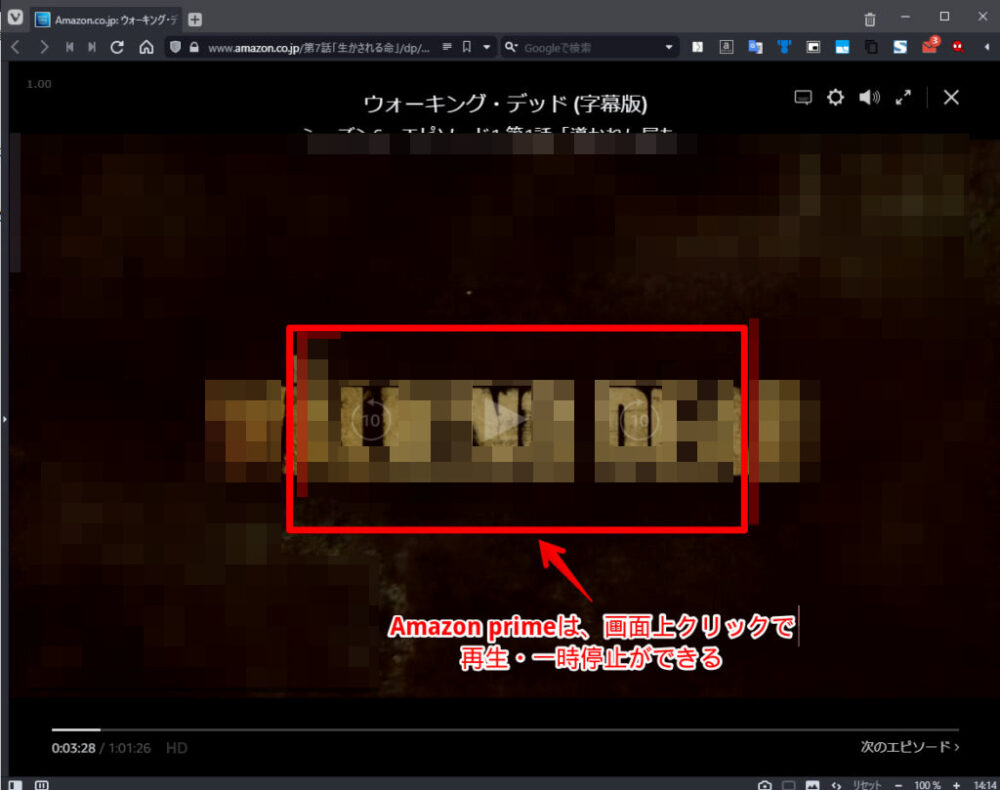Adjust volume with speaker icon
The image size is (1000, 790).
click(x=869, y=98)
